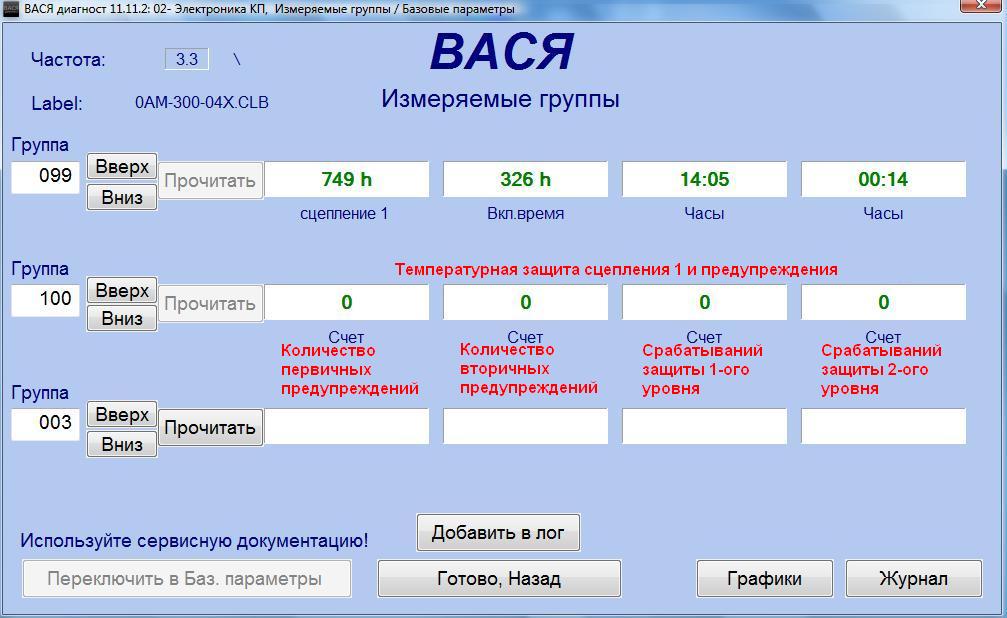Click the Добавить в лог button
This screenshot has width=1007, height=618.
click(x=498, y=533)
